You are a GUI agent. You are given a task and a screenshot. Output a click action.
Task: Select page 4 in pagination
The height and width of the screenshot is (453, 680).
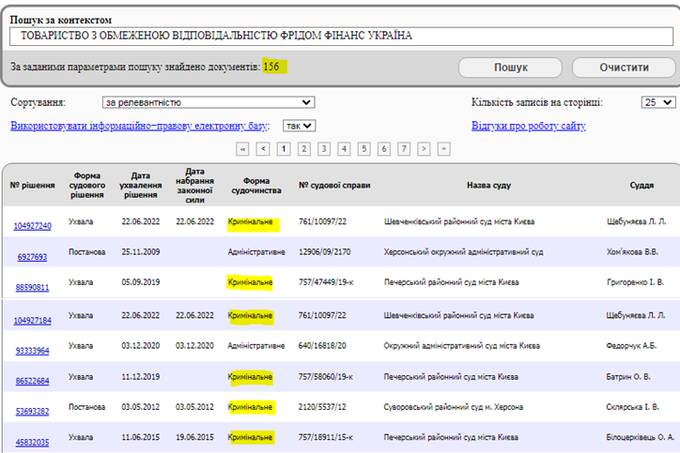(x=344, y=149)
